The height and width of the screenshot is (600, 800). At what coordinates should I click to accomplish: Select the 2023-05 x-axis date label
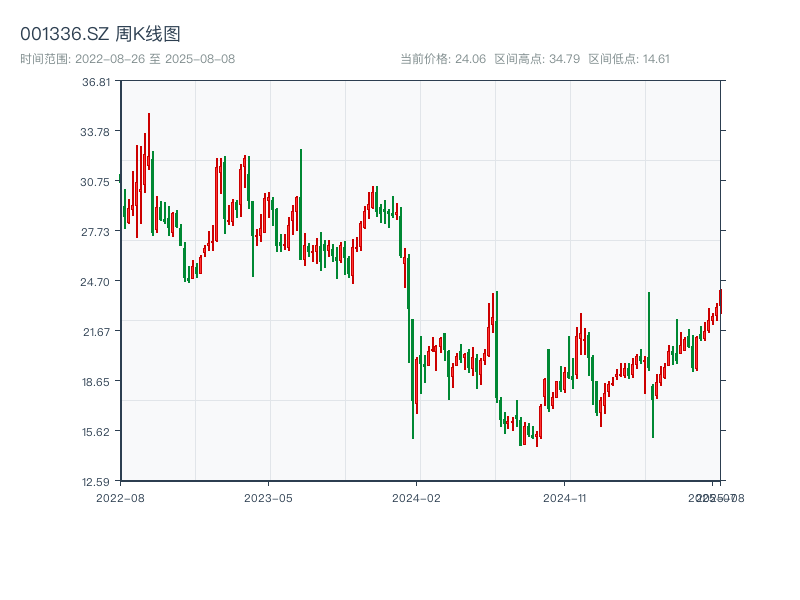coord(268,497)
